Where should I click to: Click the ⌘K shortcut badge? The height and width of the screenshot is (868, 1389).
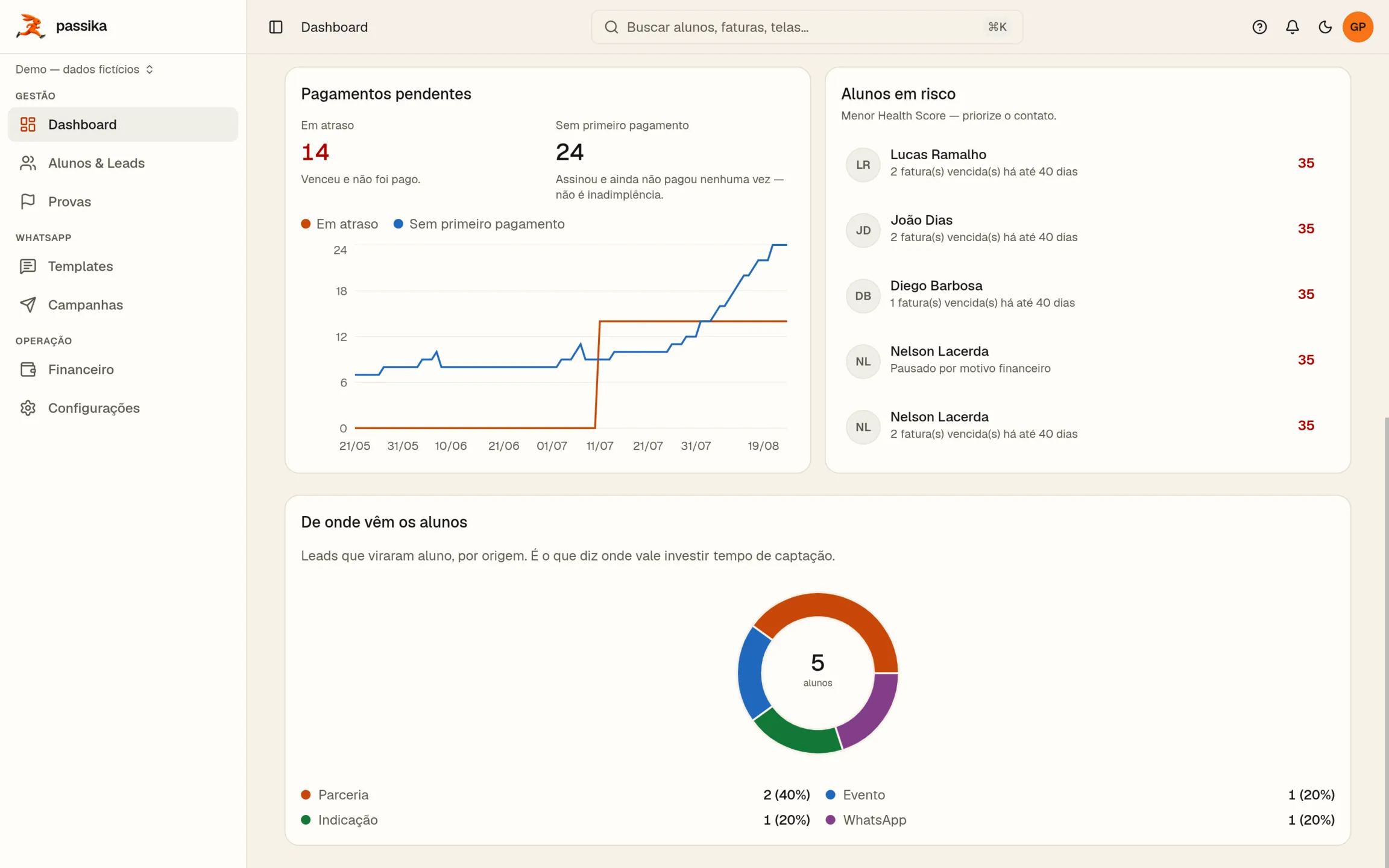(997, 27)
